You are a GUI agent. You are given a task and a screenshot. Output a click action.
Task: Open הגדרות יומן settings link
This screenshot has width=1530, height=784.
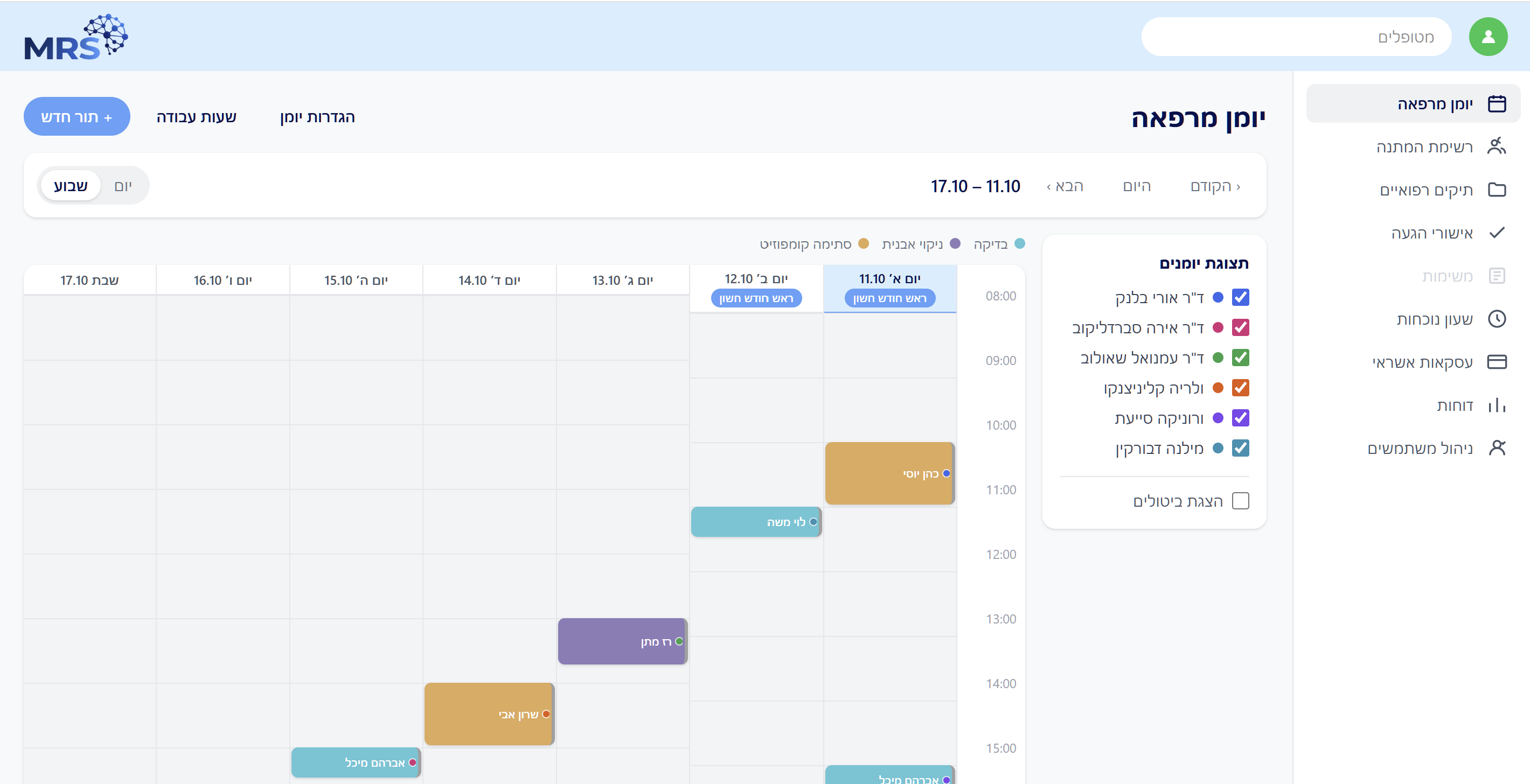click(x=317, y=117)
